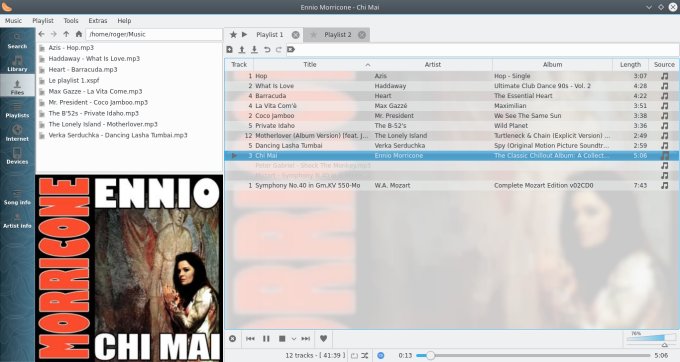680x362 pixels.
Task: Switch to Playlist 1 tab
Action: (269, 35)
